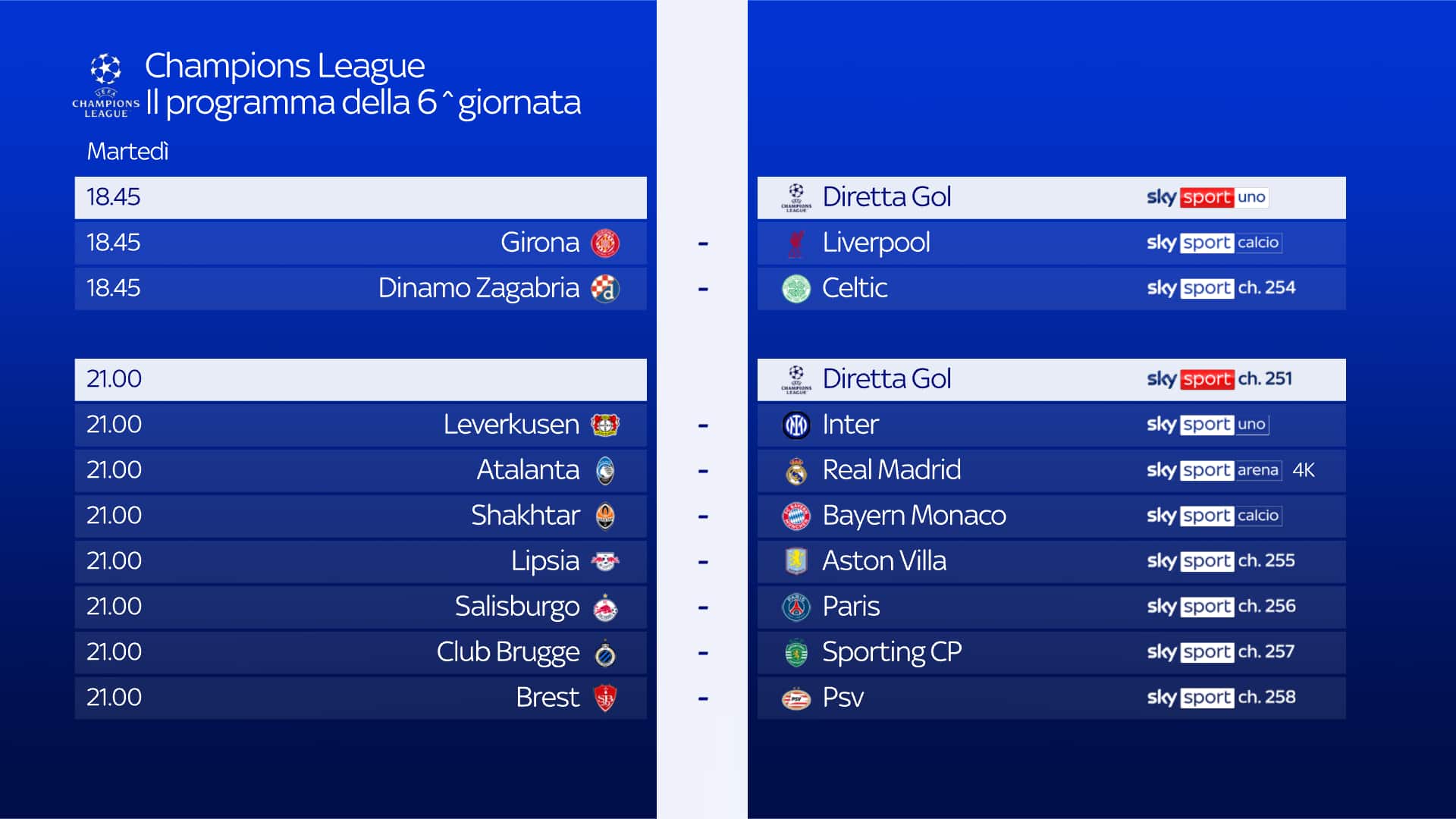
Task: Click the Psv club crest
Action: 795,698
